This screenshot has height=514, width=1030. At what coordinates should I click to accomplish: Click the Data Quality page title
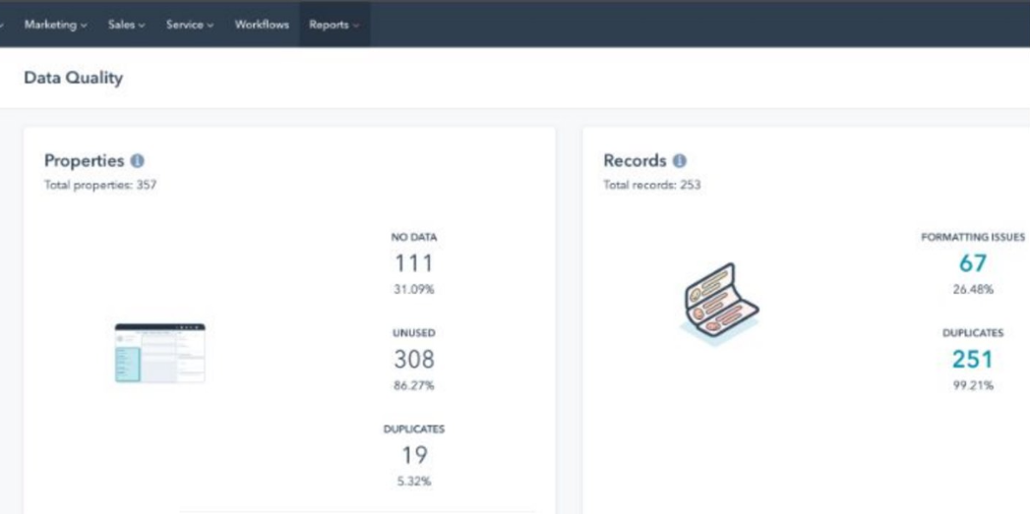point(74,78)
